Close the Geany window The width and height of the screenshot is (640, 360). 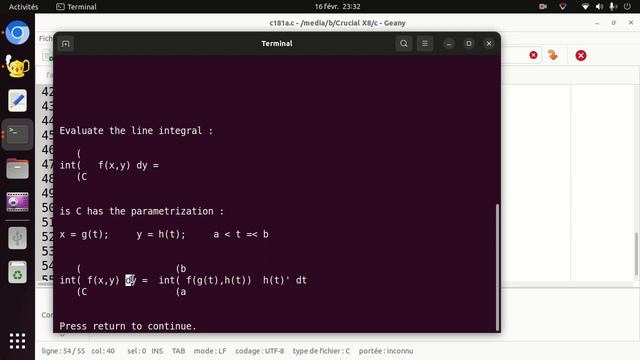click(x=631, y=23)
